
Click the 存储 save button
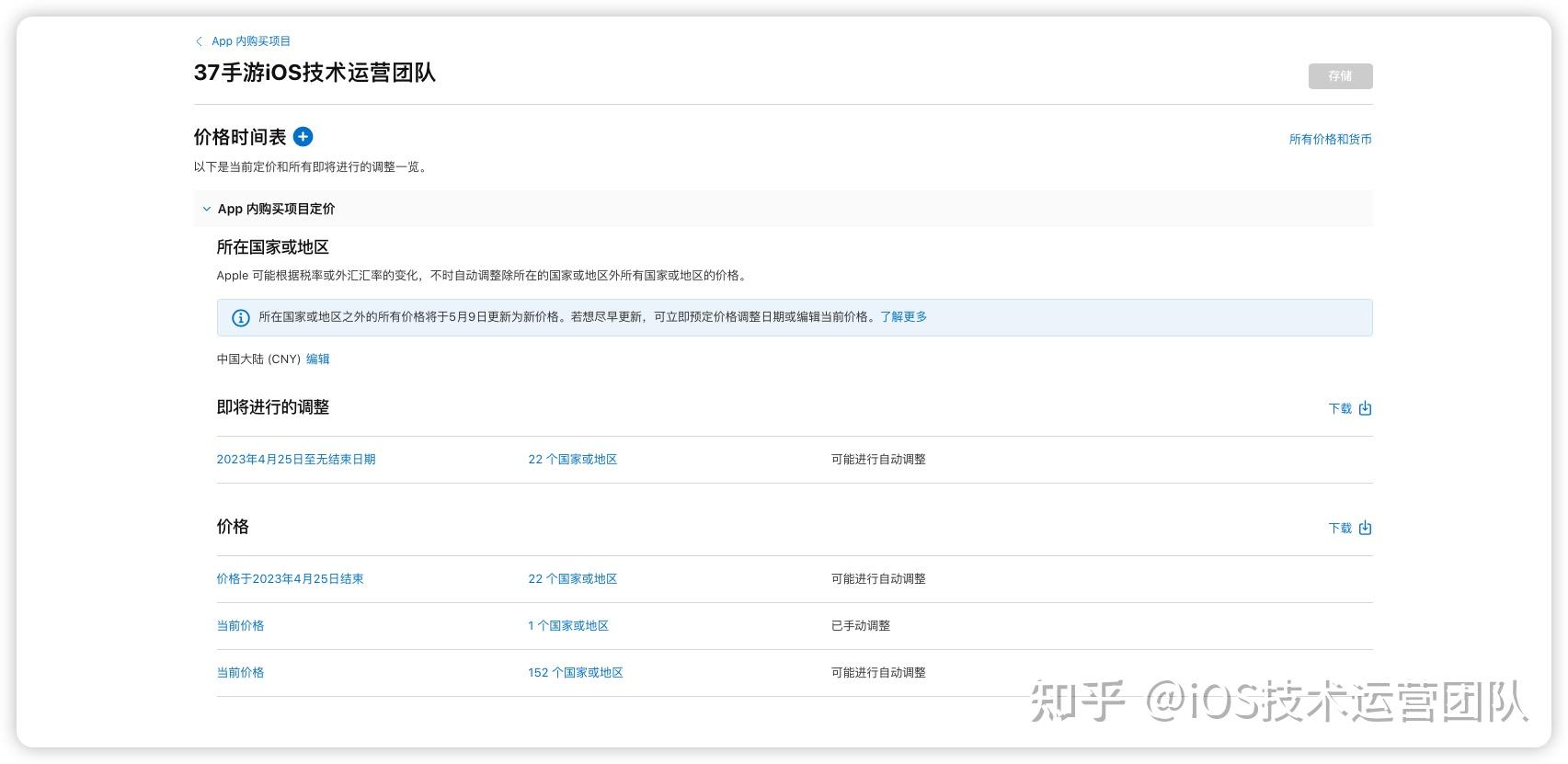(x=1340, y=76)
